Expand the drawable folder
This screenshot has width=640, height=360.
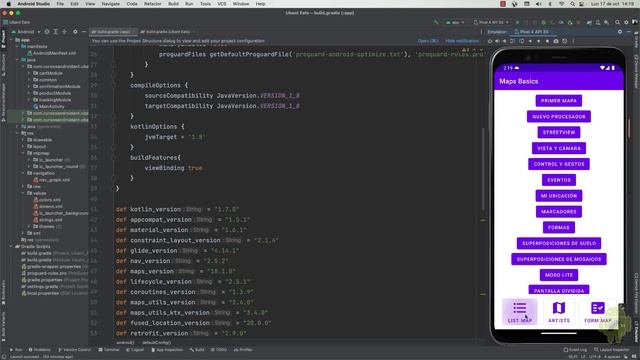pos(24,140)
